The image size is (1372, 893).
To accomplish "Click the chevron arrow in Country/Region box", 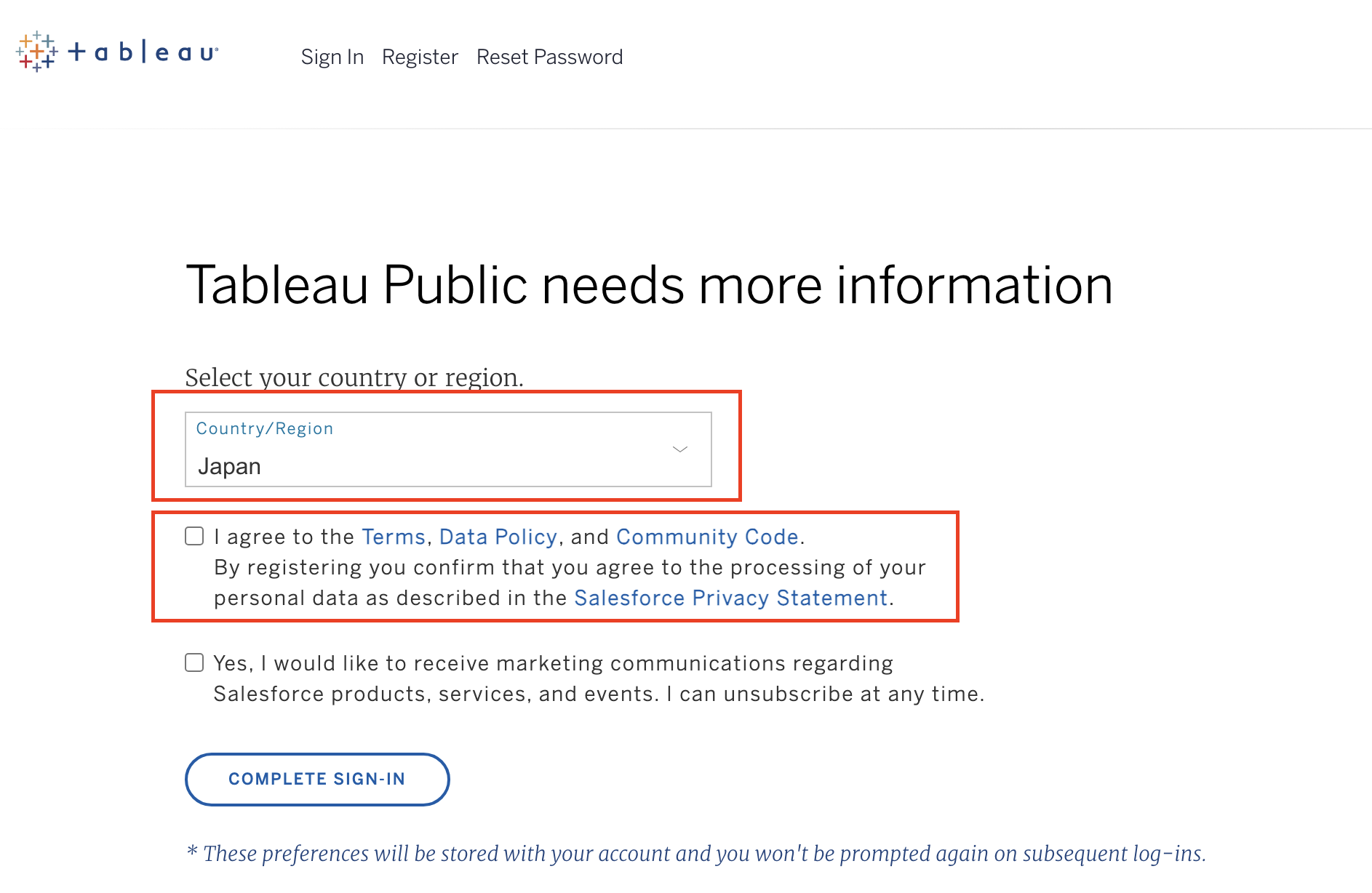I will coord(680,449).
